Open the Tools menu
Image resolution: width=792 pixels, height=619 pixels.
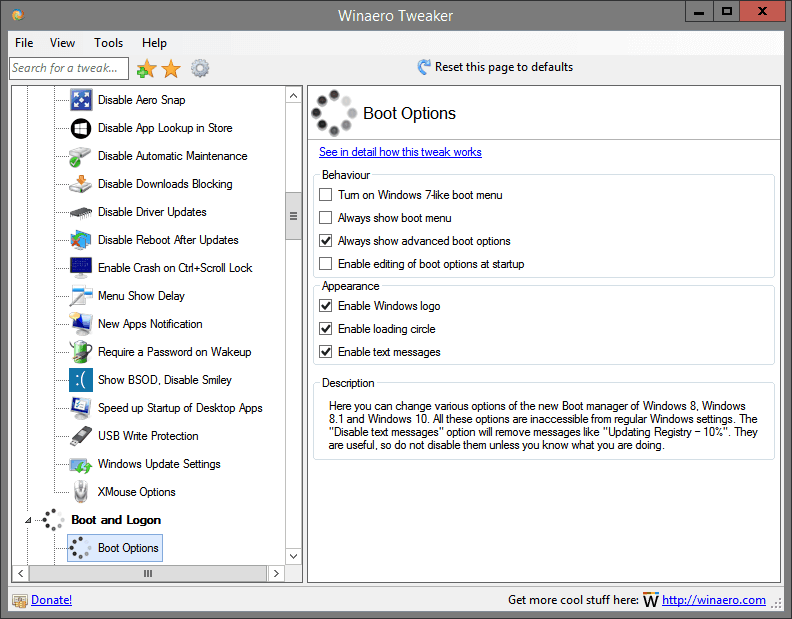tap(109, 43)
